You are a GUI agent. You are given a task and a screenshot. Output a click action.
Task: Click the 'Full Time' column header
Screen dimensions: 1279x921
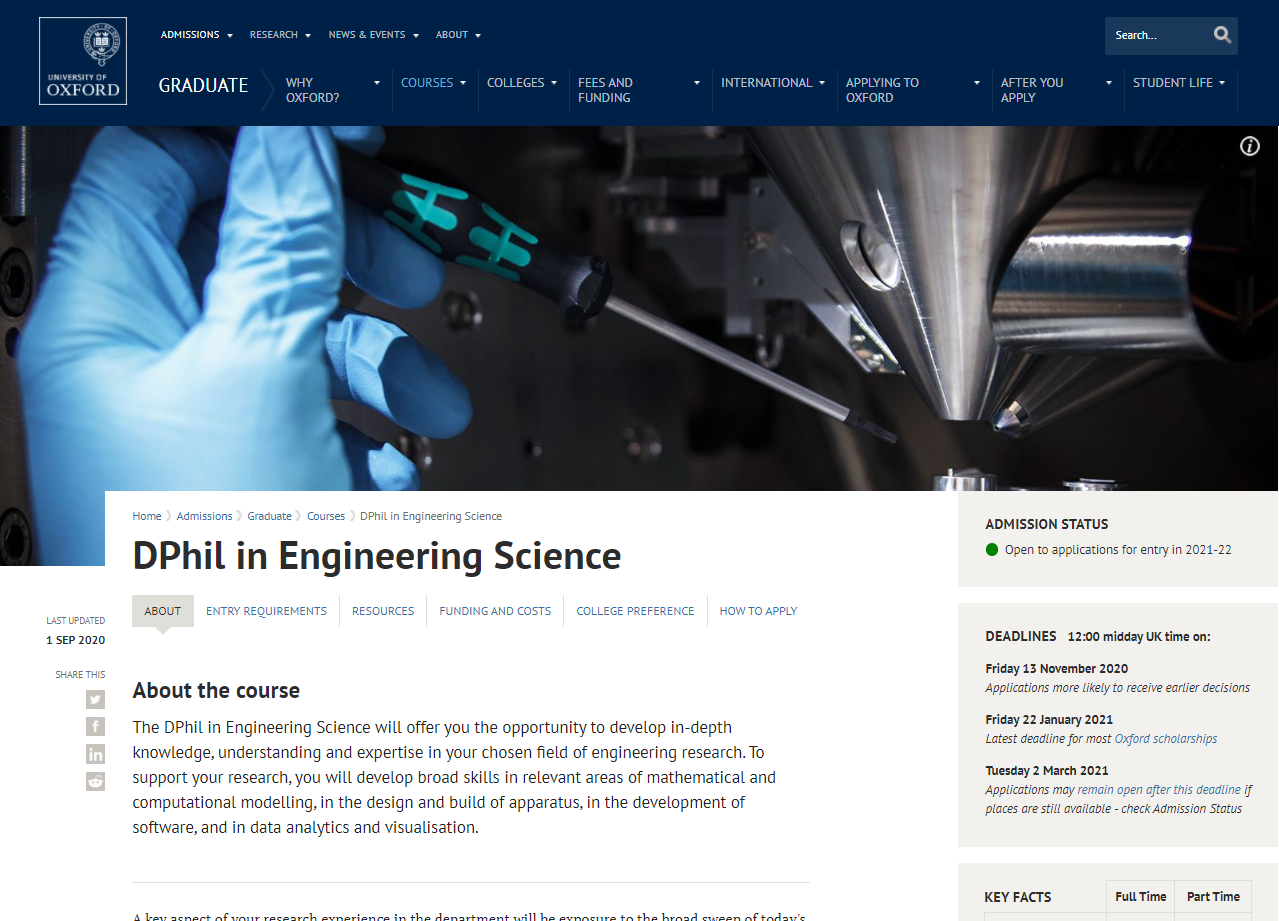[1140, 897]
